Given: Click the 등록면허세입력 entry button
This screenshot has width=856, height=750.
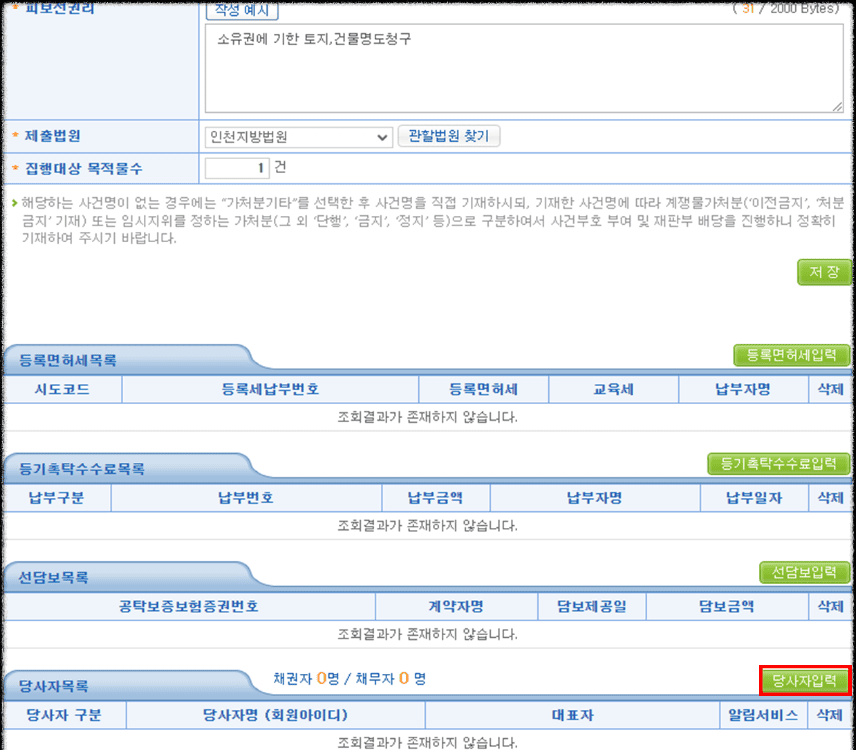Looking at the screenshot, I should [791, 355].
